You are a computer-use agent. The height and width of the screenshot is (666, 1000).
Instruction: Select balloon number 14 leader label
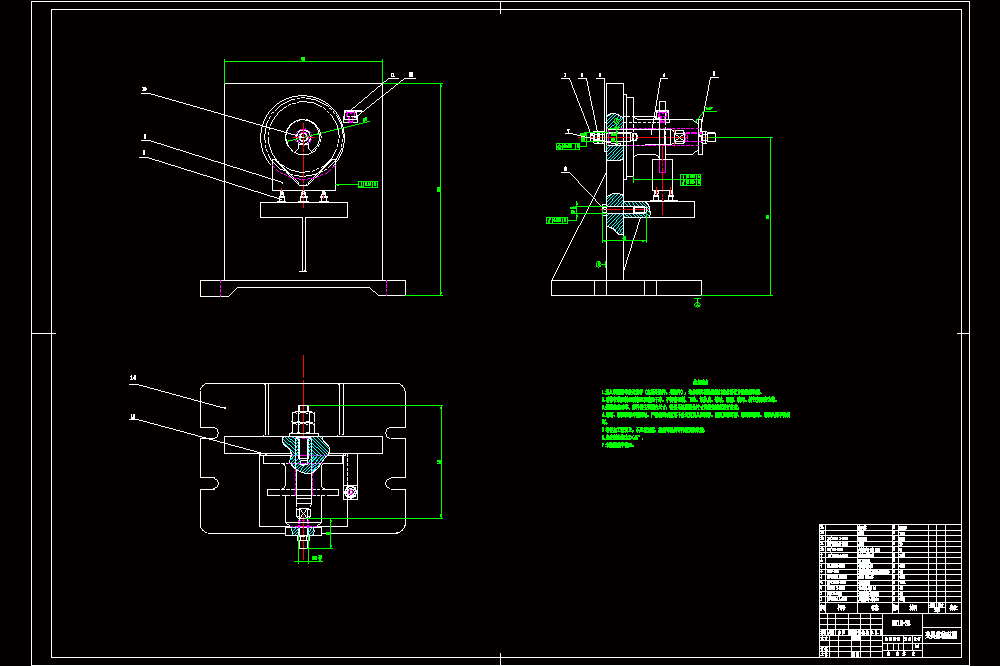click(x=133, y=378)
